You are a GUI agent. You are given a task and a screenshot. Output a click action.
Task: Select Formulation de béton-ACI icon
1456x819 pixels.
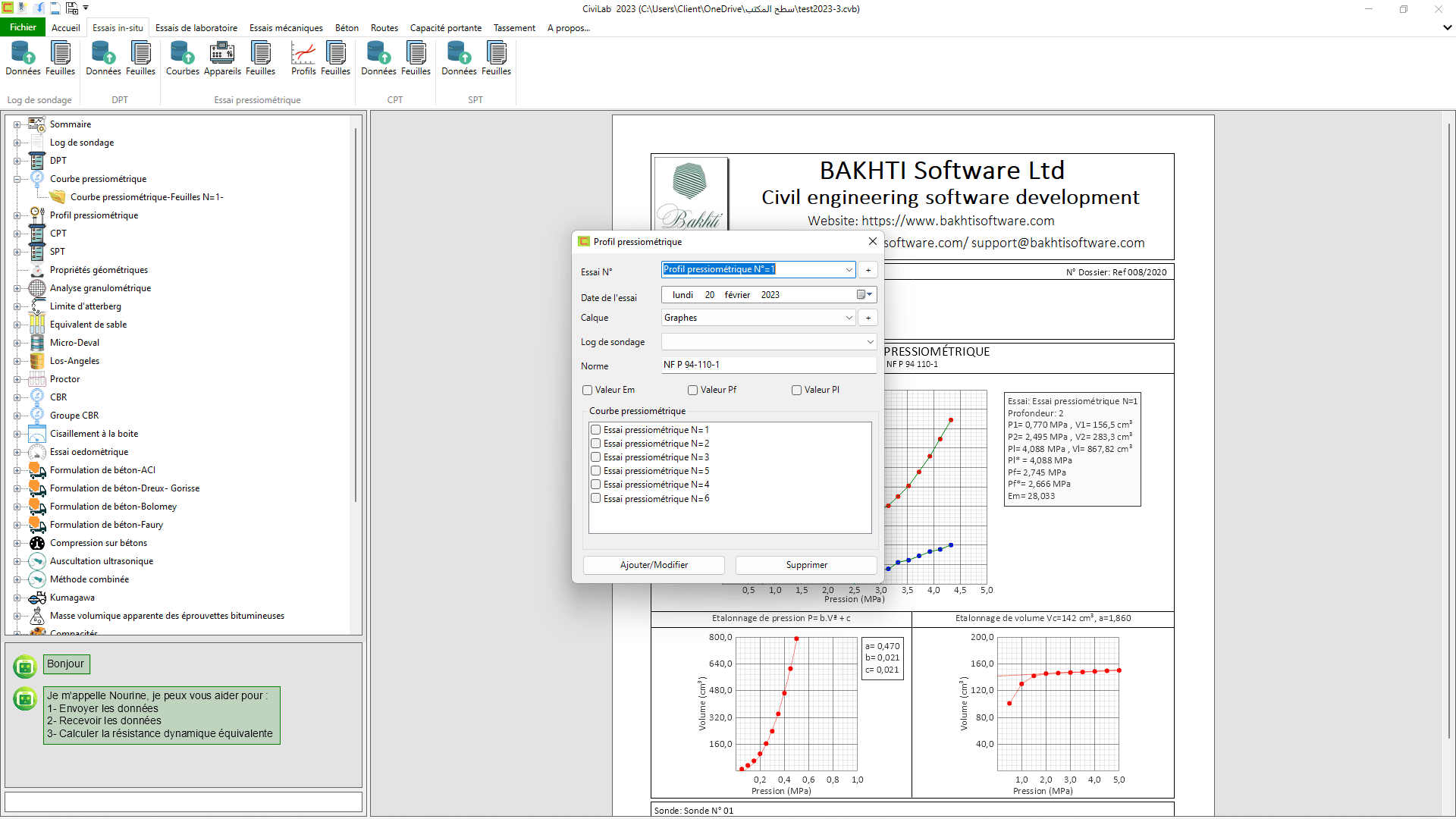click(x=37, y=470)
